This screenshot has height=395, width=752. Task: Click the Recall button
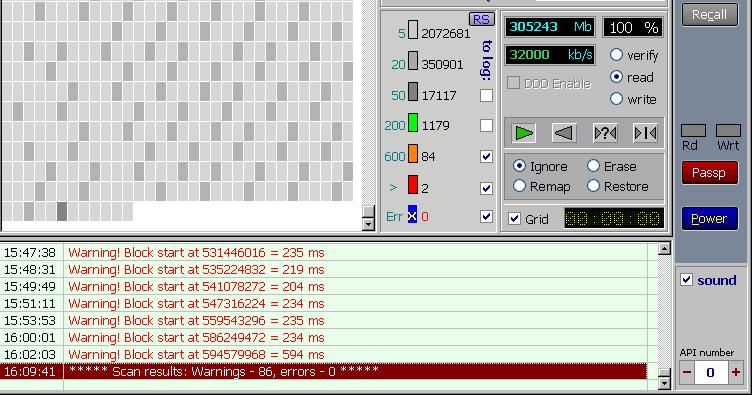tap(710, 15)
